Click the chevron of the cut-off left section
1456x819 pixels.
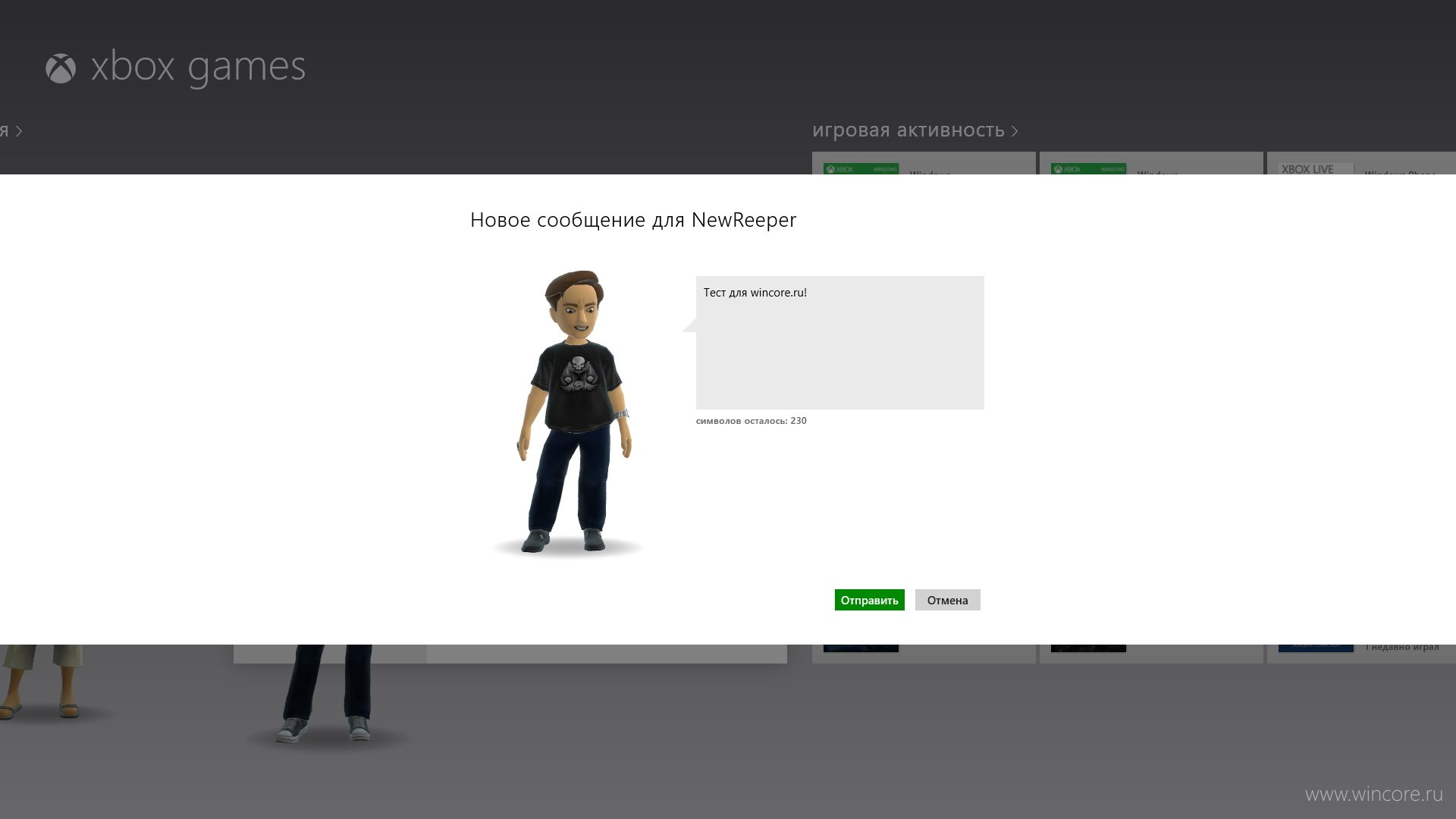point(19,131)
